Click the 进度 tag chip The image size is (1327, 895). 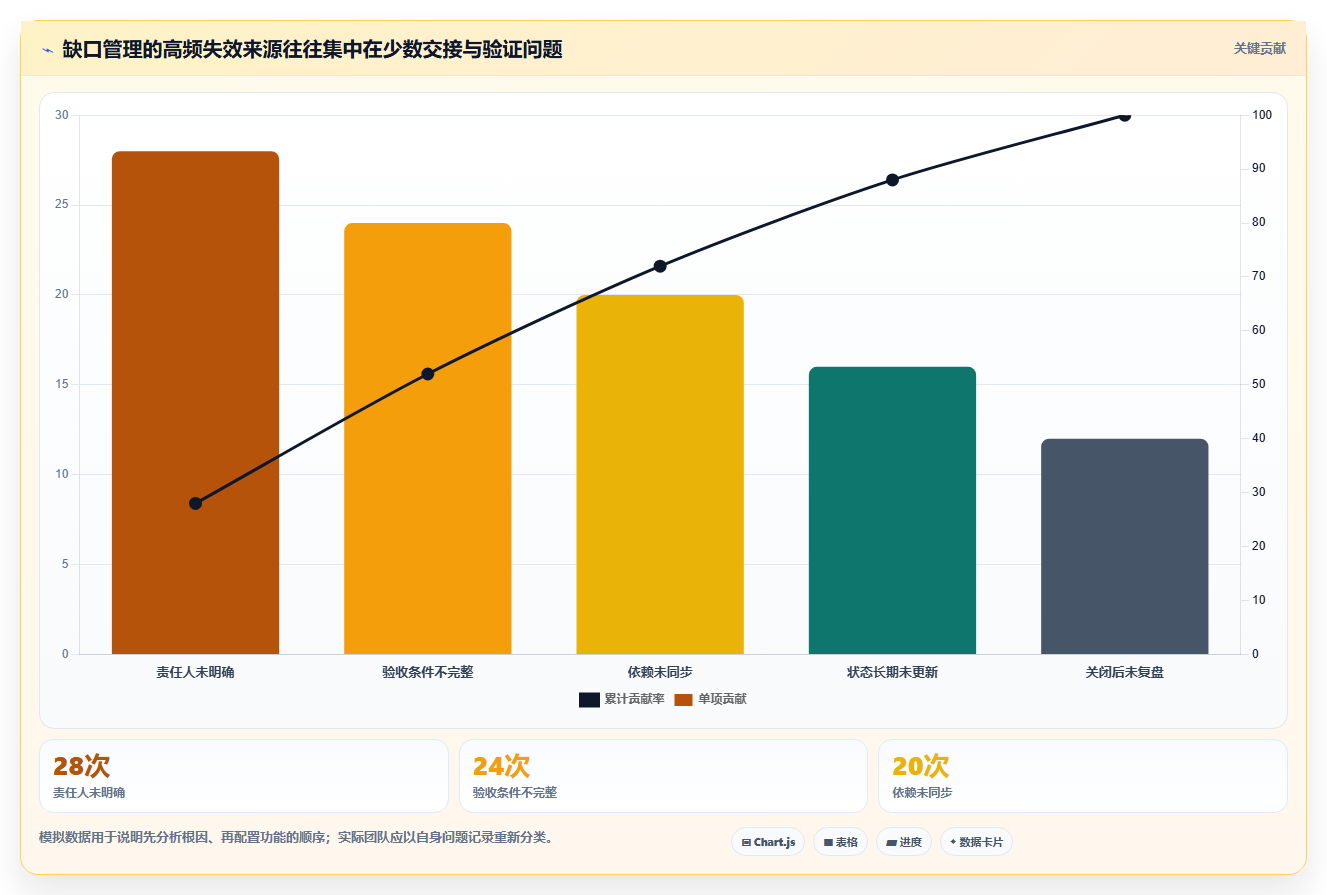pyautogui.click(x=903, y=842)
